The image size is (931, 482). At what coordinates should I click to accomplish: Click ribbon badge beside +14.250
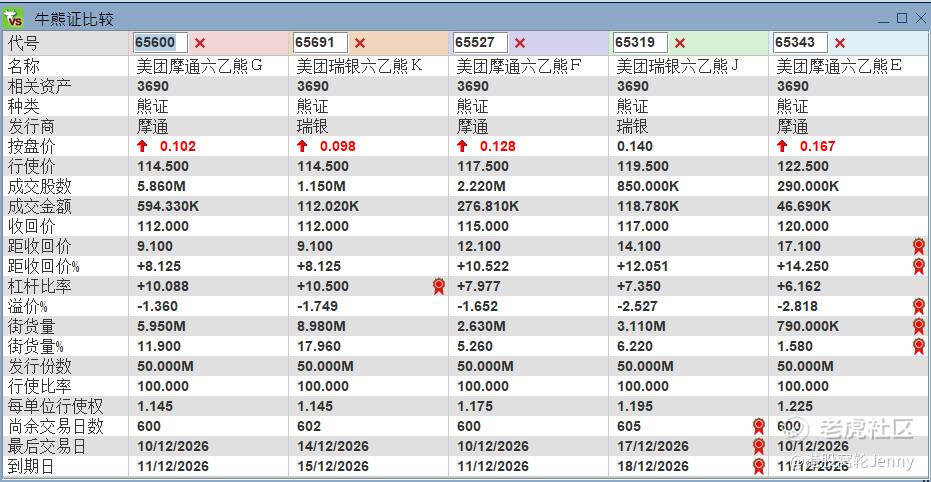point(919,267)
